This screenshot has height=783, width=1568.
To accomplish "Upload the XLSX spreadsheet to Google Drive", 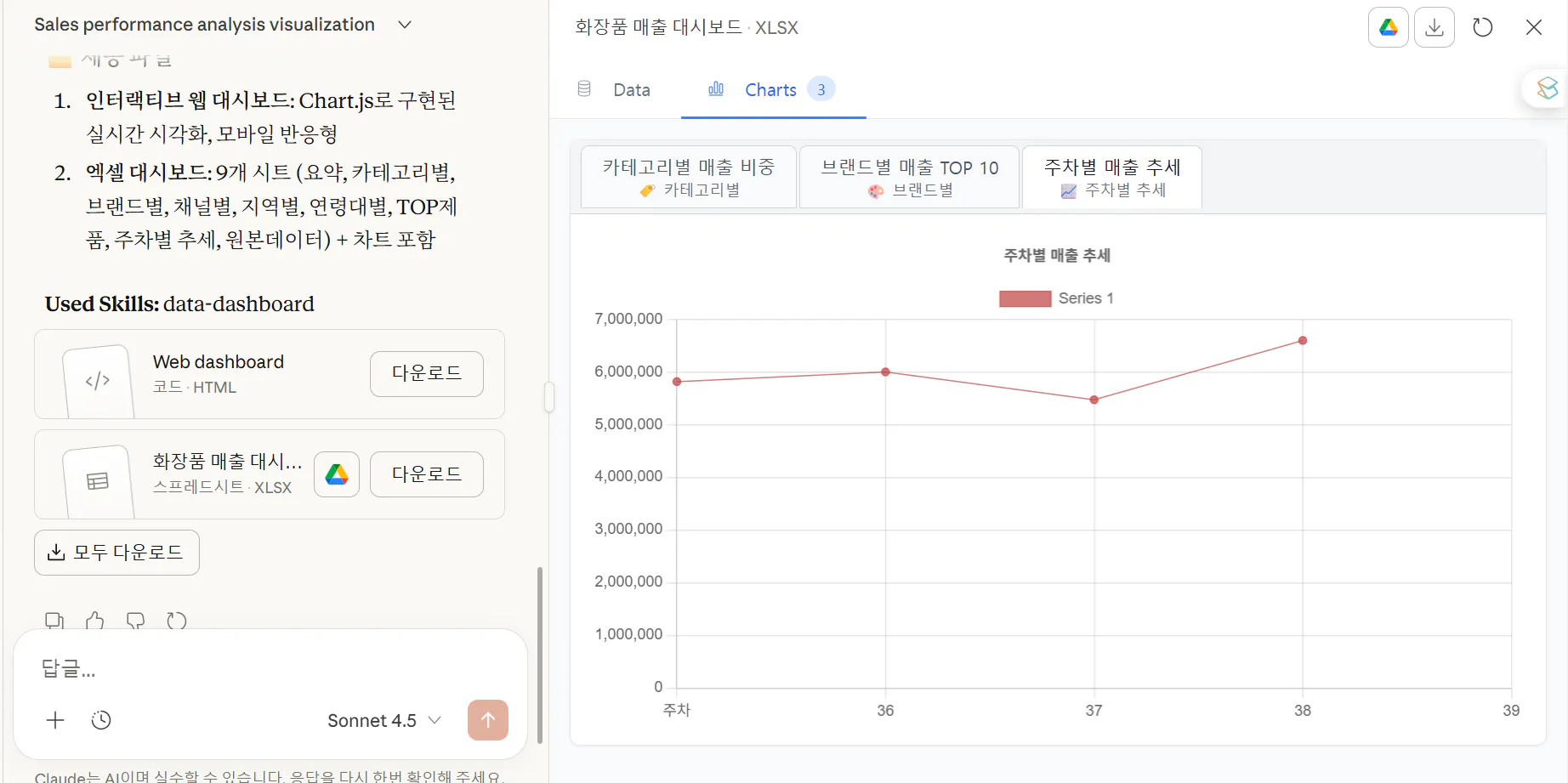I will click(336, 474).
